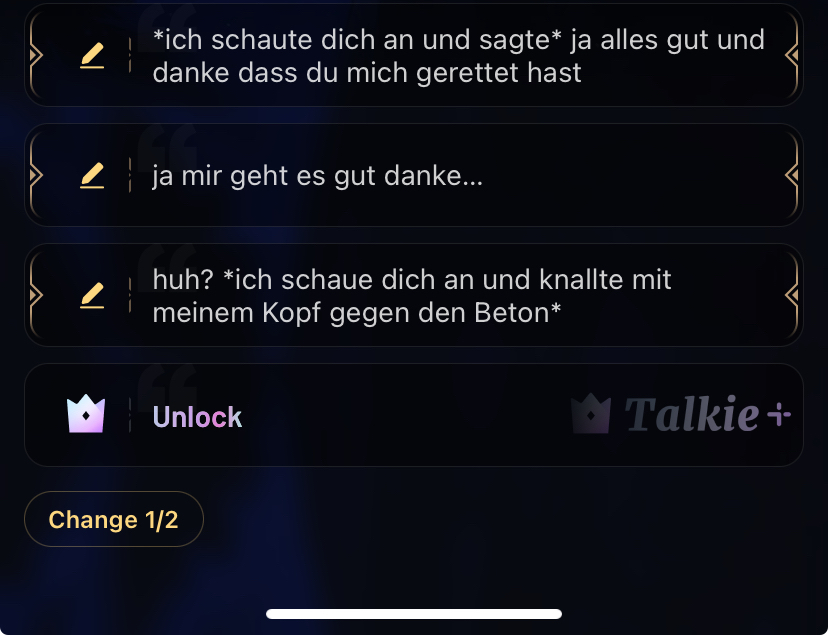The width and height of the screenshot is (828, 635).
Task: Tap the Talkie wordmark text
Action: (x=692, y=414)
